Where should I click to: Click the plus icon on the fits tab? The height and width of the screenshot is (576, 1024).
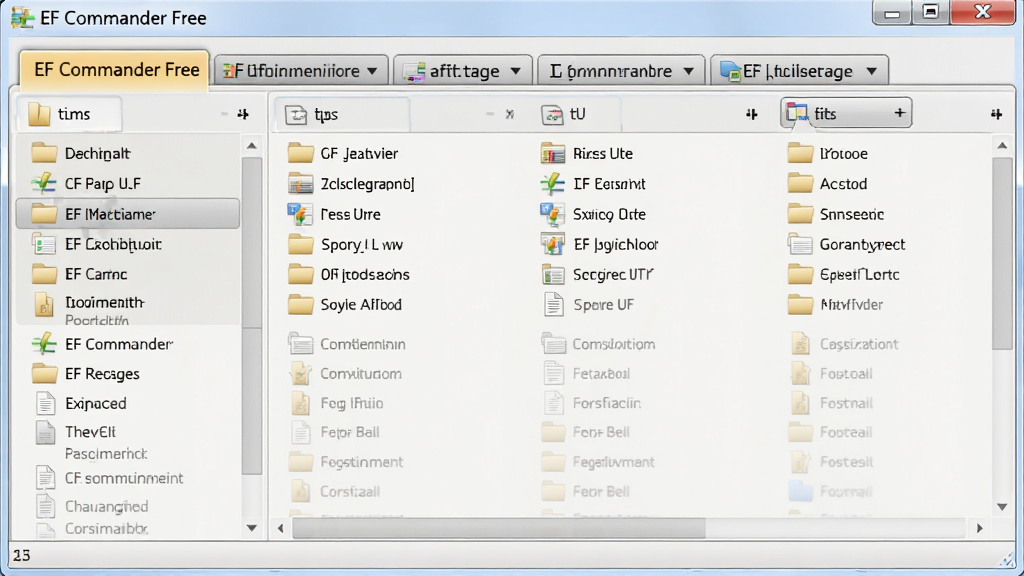899,113
